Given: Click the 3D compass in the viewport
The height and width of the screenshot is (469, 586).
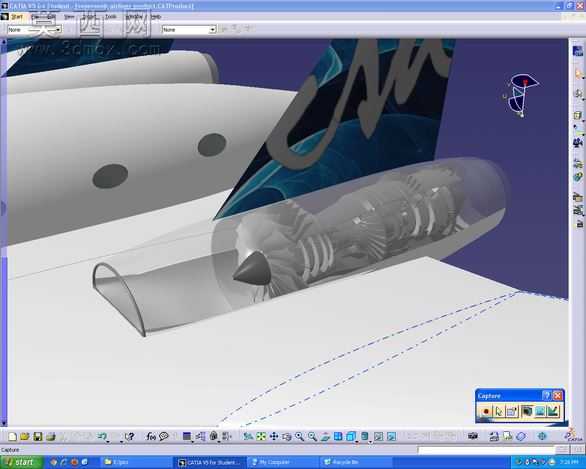Looking at the screenshot, I should (x=521, y=95).
